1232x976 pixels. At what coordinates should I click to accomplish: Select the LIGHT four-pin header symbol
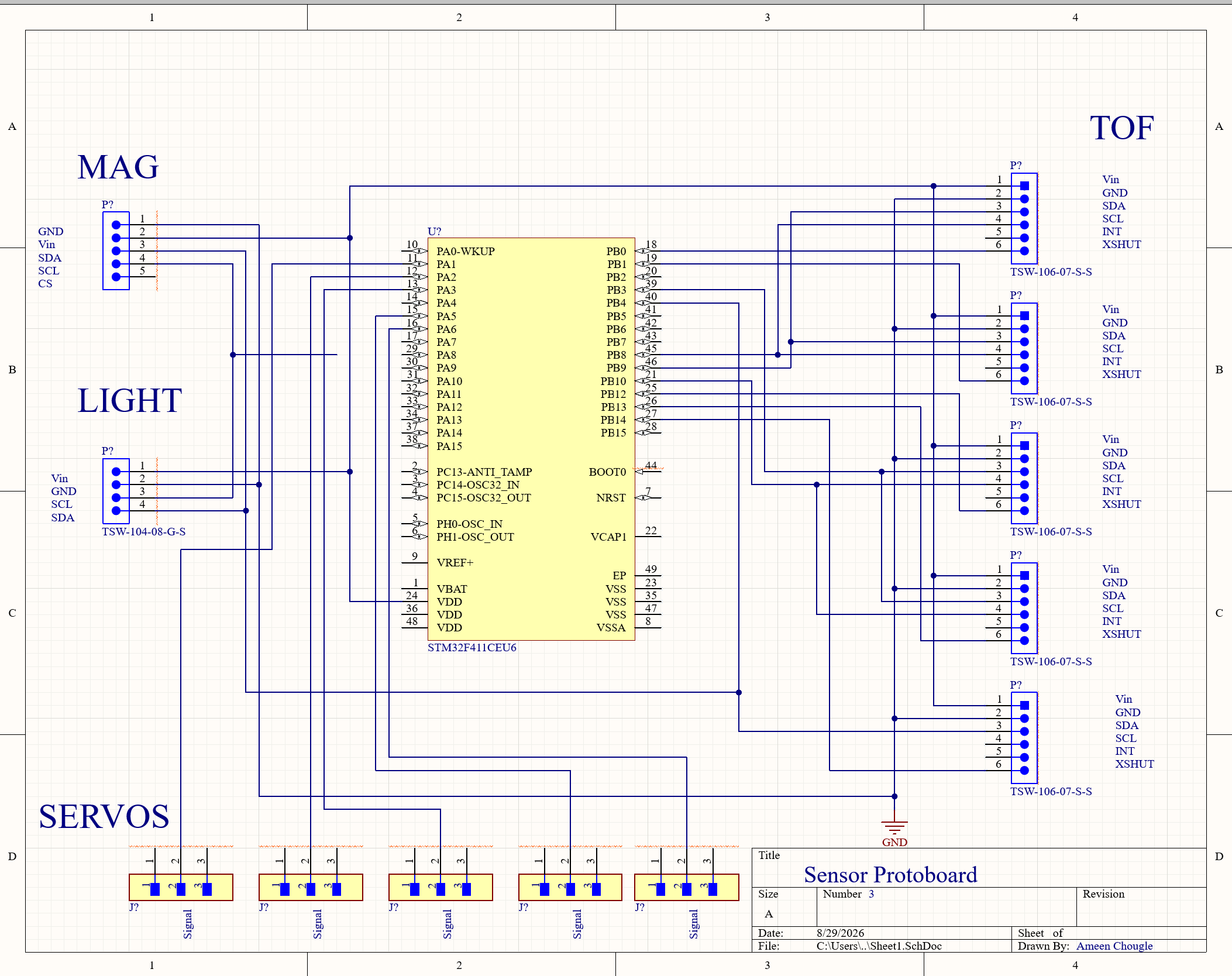[116, 491]
